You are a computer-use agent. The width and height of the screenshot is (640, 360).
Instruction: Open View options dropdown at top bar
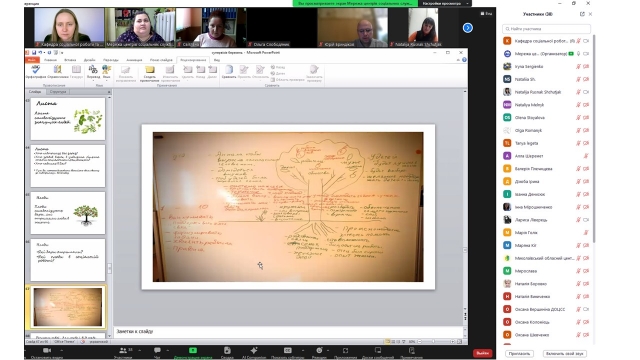tap(444, 3)
